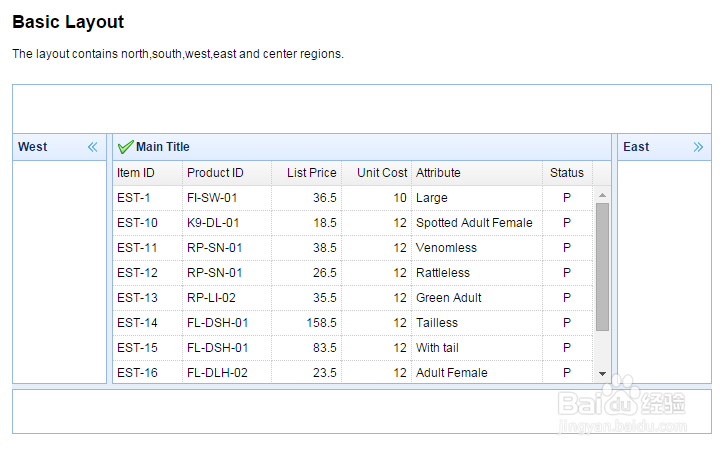
Task: Click the EST-16 item cell
Action: [x=138, y=373]
